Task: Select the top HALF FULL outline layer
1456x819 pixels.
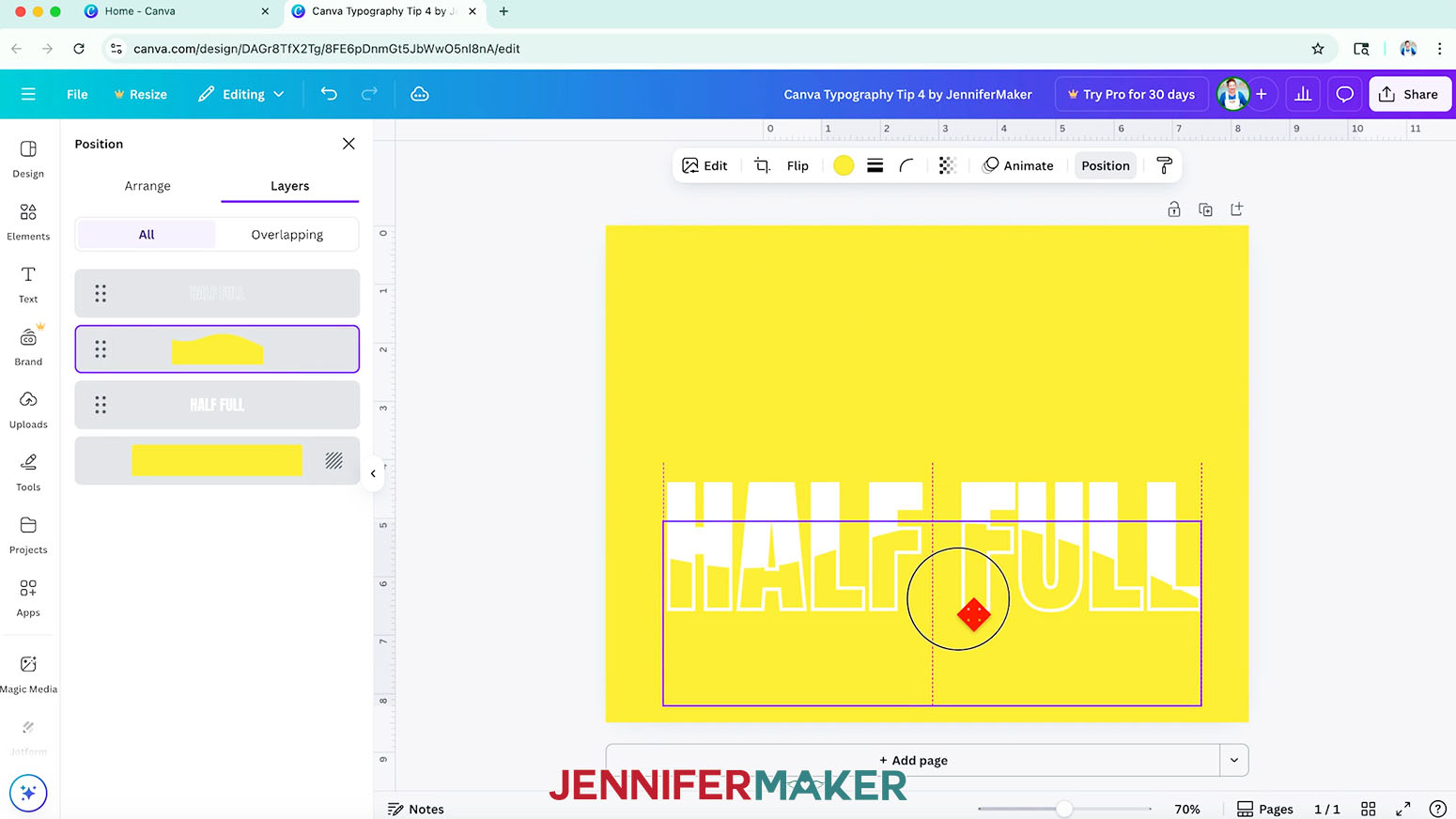Action: tap(217, 293)
